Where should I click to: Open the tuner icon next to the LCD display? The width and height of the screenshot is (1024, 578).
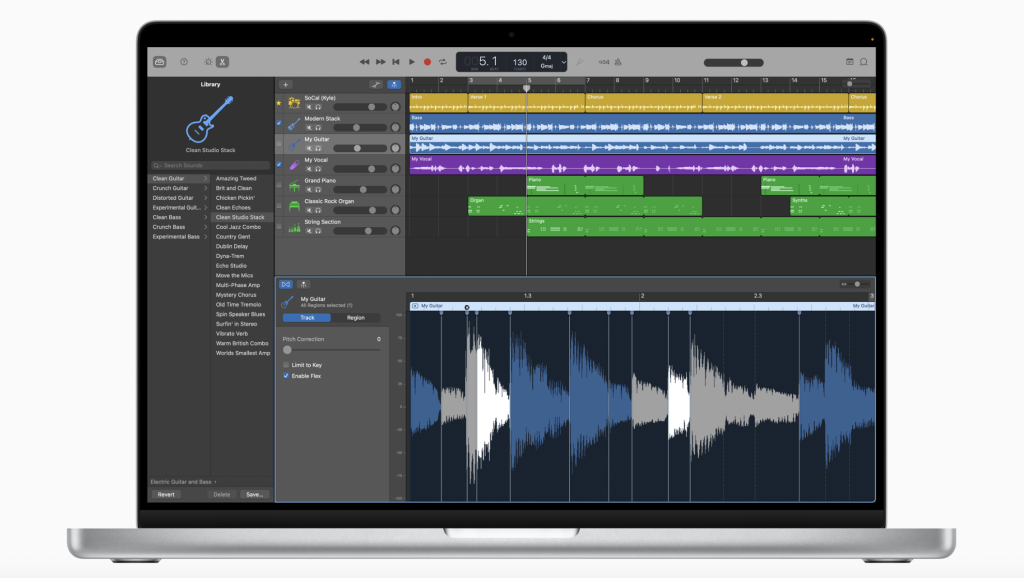point(578,62)
